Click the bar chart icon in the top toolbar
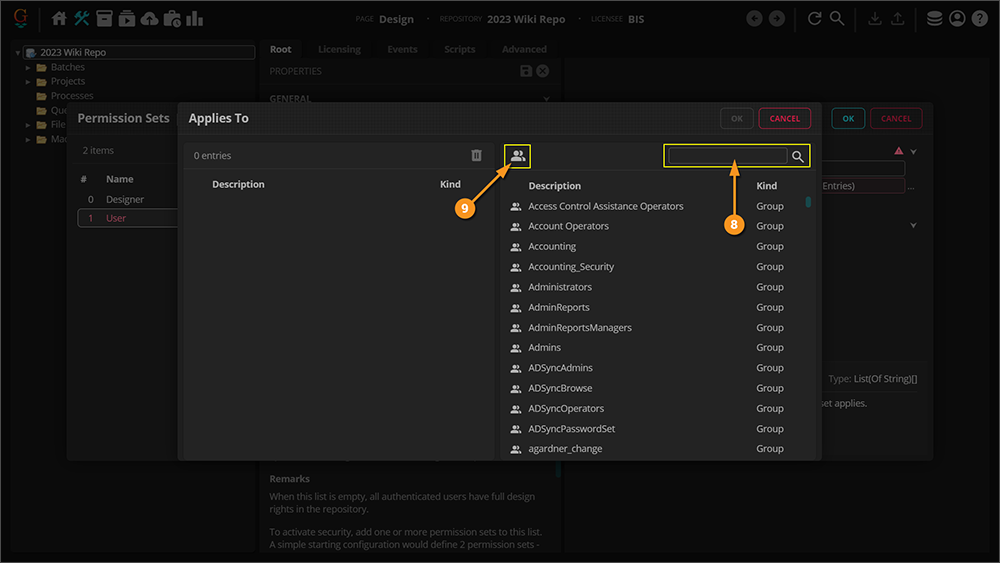Screen dimensions: 1000x563 [194, 19]
